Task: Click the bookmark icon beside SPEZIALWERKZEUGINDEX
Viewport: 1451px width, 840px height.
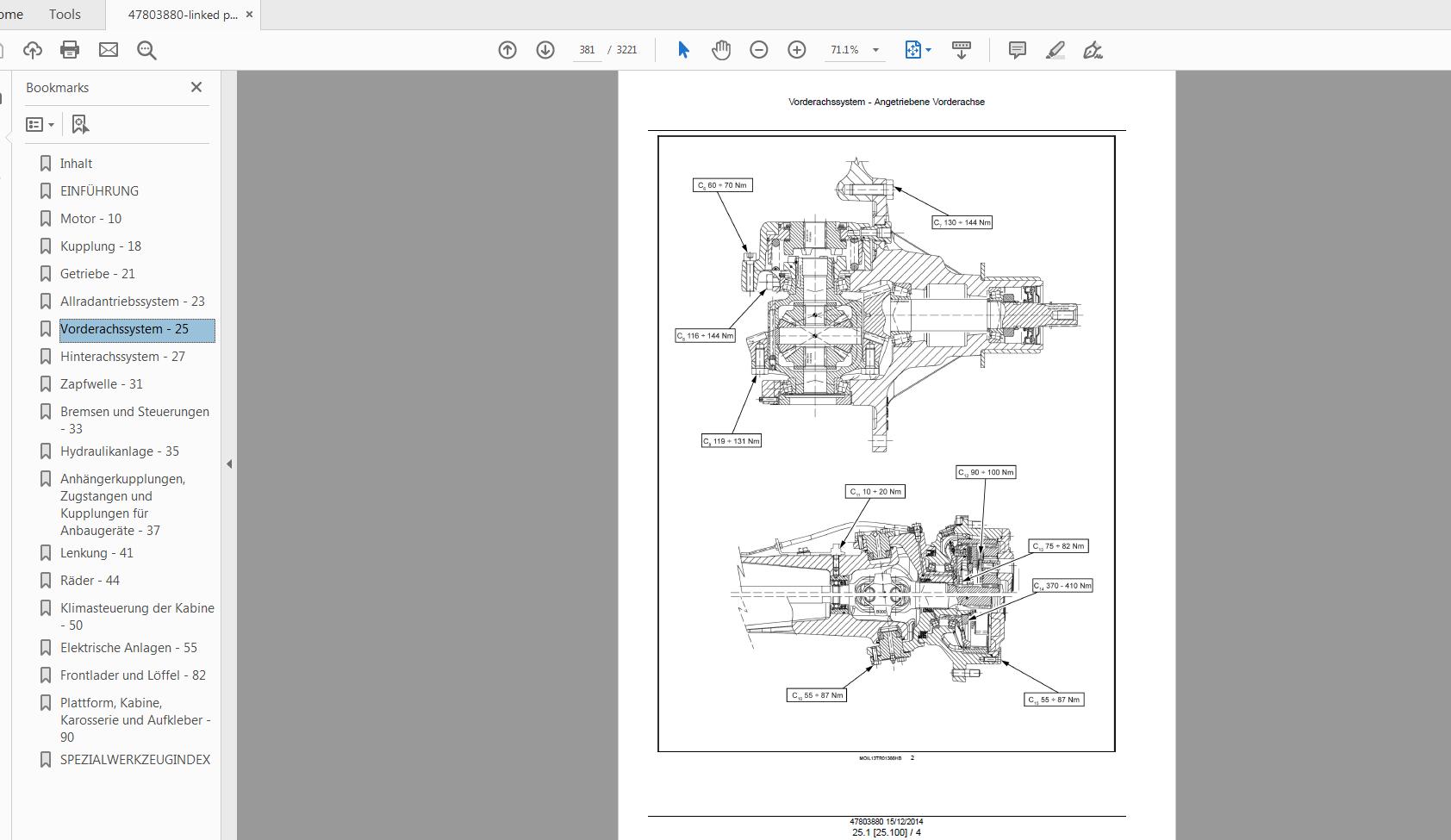Action: [x=46, y=760]
